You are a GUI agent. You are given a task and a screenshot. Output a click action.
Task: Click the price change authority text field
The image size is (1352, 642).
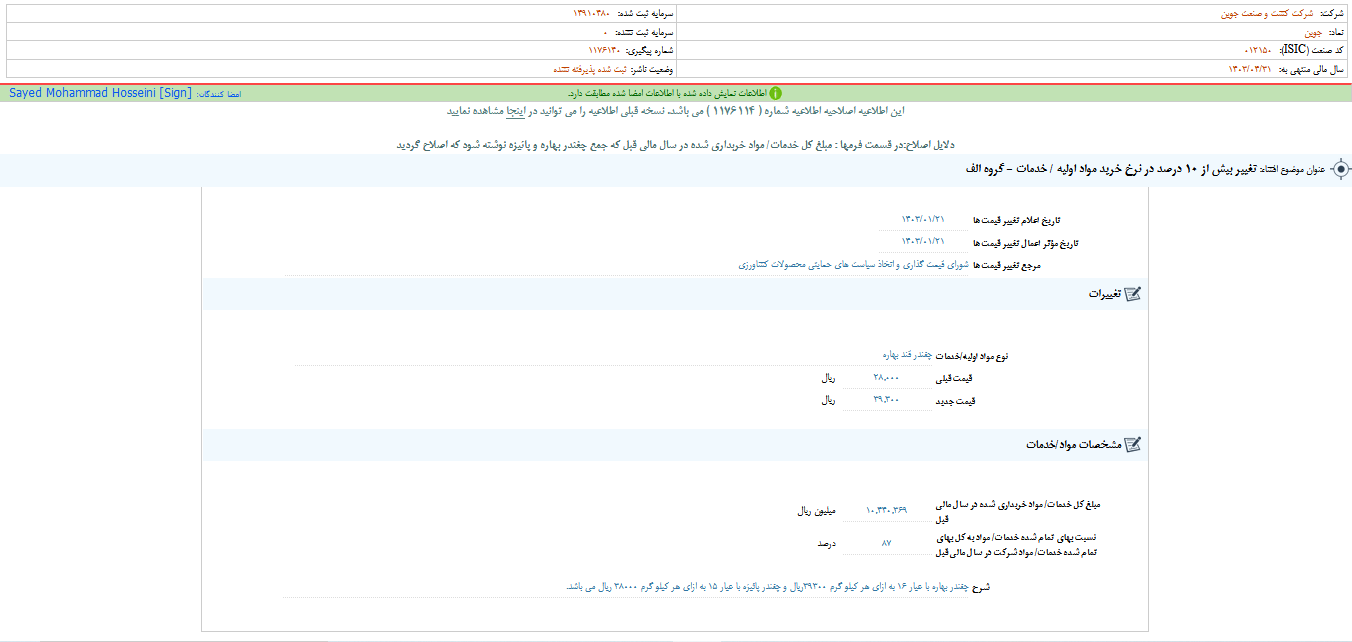853,265
